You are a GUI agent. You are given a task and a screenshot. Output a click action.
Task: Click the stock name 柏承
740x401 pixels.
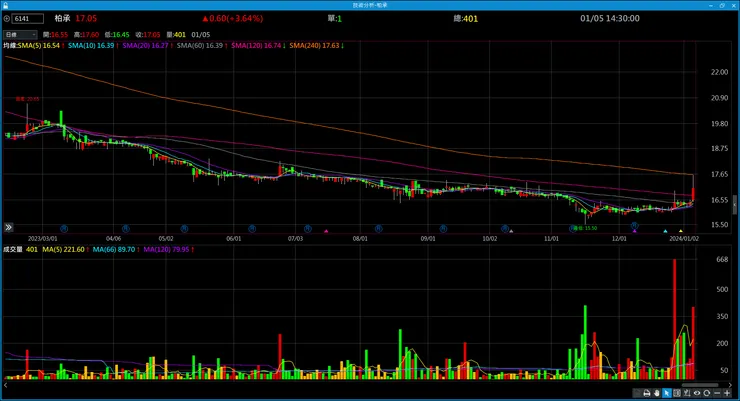pyautogui.click(x=62, y=18)
